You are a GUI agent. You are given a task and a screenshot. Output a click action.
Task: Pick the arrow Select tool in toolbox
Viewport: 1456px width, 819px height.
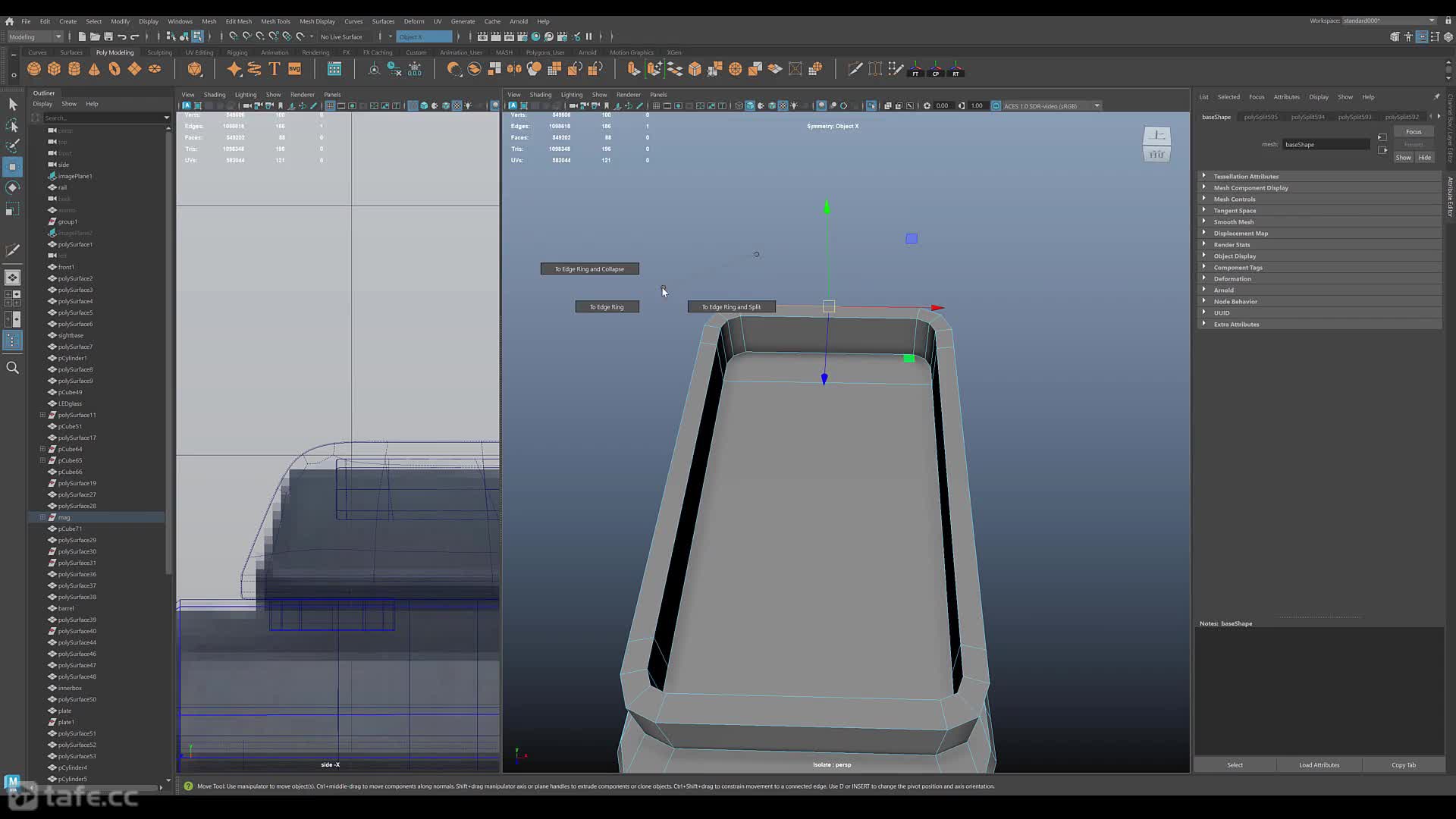pyautogui.click(x=13, y=104)
